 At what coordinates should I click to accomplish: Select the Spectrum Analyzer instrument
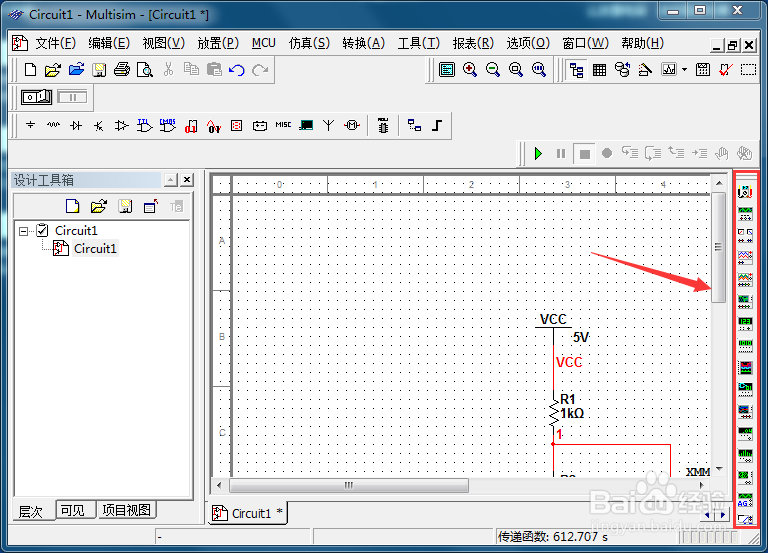click(745, 456)
